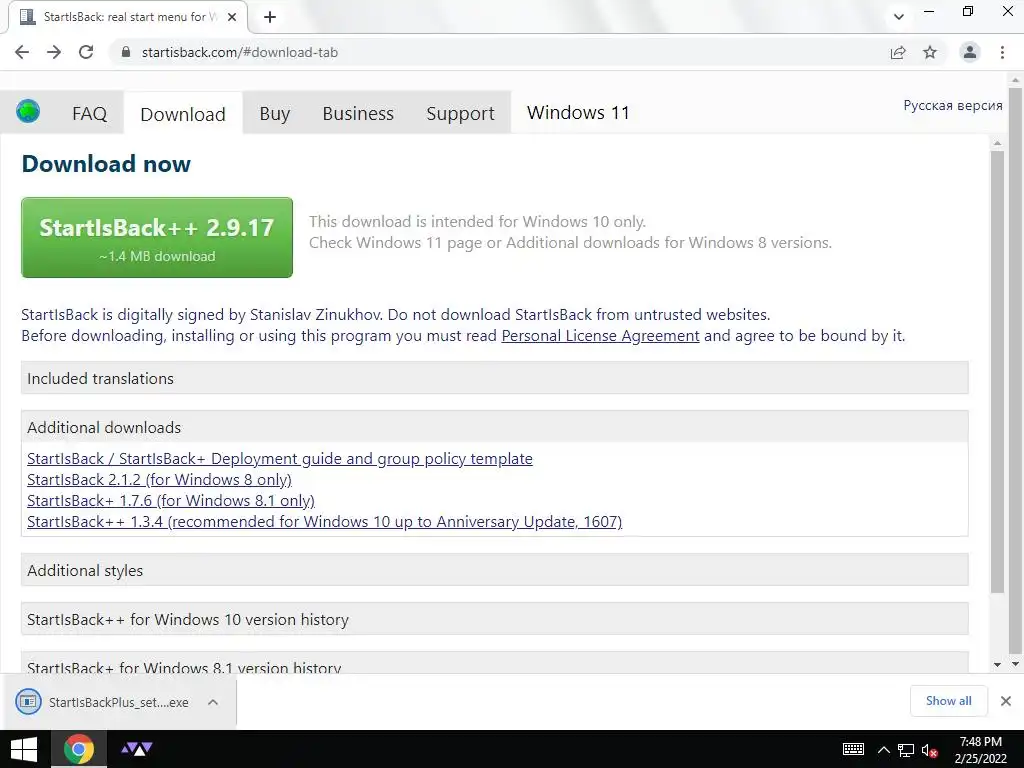Switch to the Buy tab
This screenshot has height=768, width=1024.
click(274, 114)
